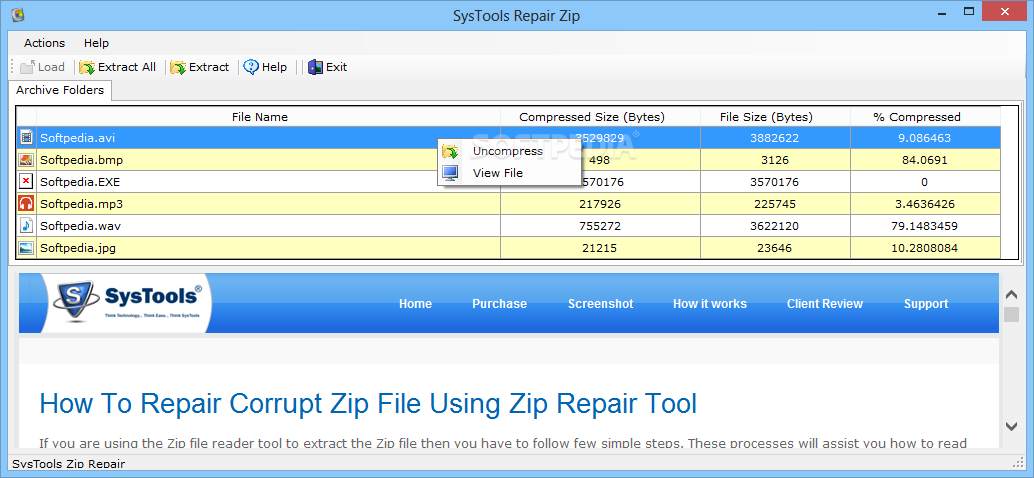Click the Extract toolbar button
The image size is (1034, 478).
coord(200,67)
